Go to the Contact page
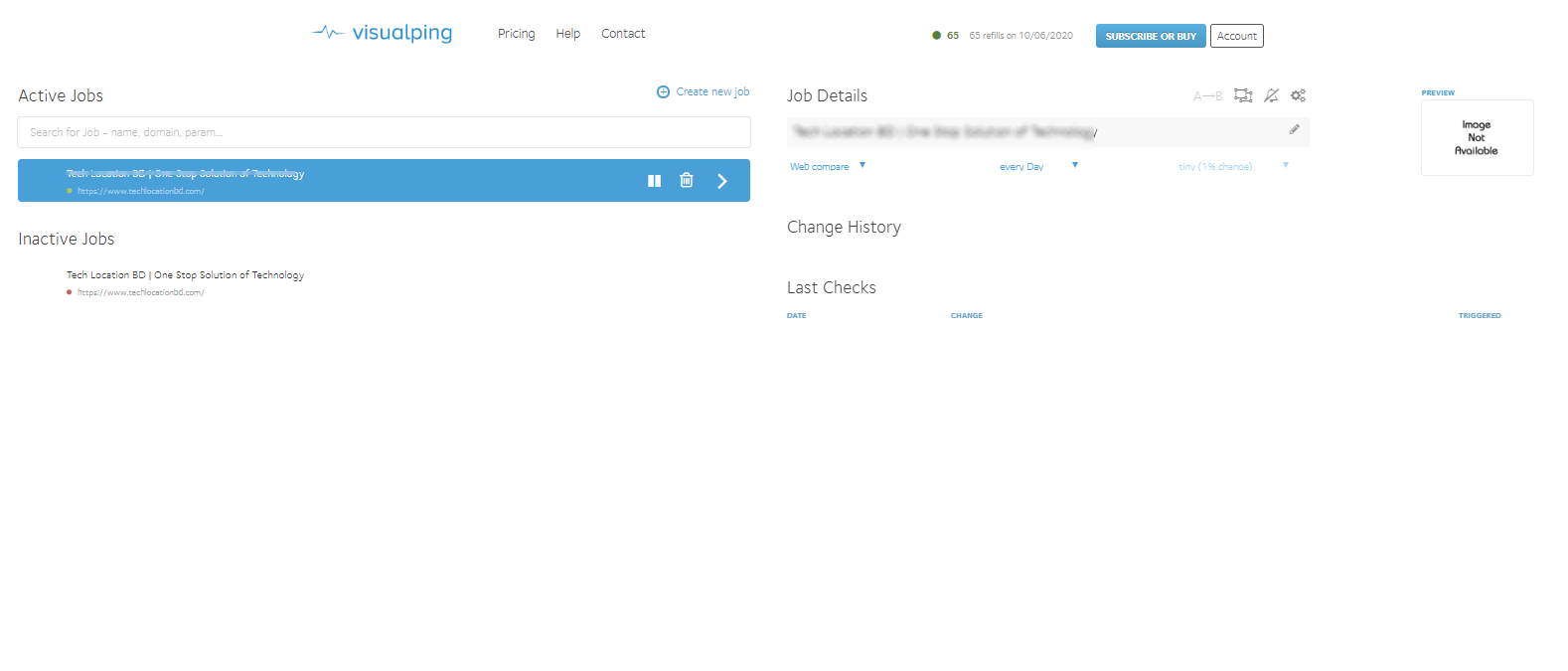Viewport: 1568px width, 671px height. click(623, 34)
